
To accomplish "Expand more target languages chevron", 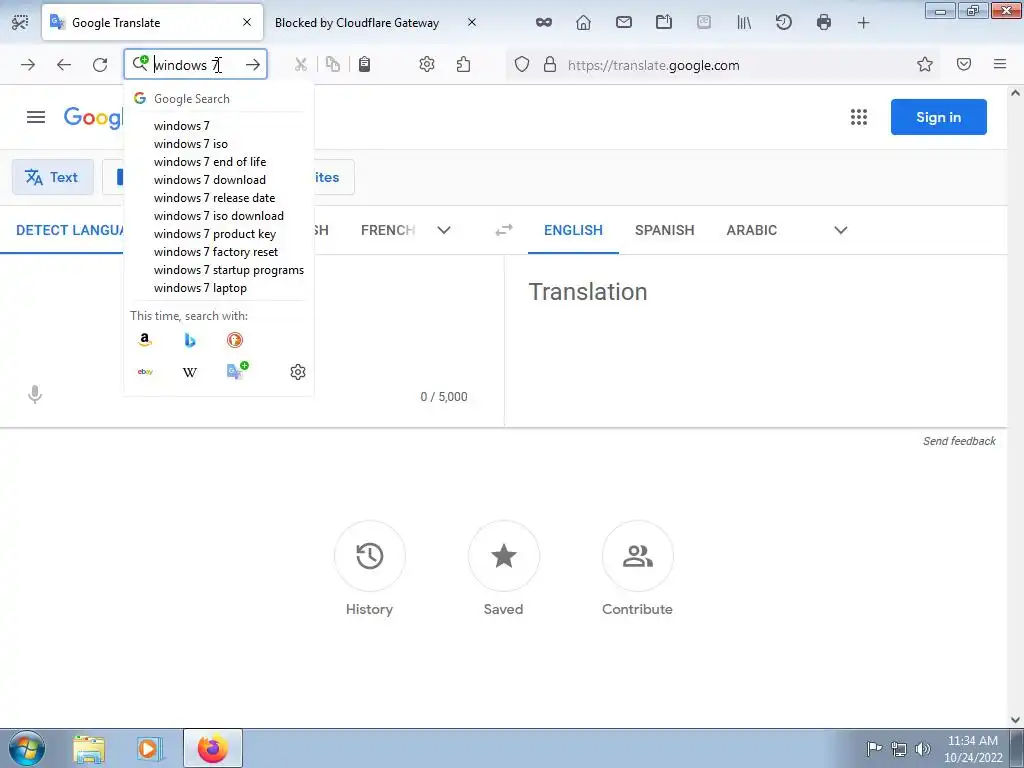I will [x=840, y=230].
